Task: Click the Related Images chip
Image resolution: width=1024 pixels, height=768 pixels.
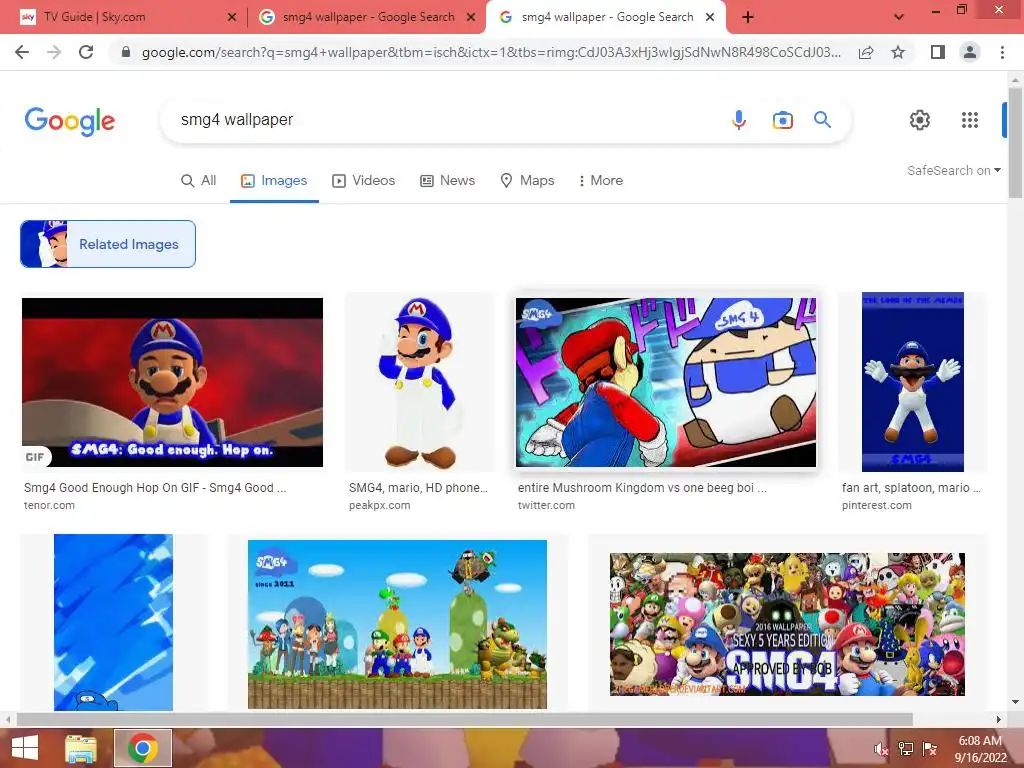Action: (x=108, y=244)
